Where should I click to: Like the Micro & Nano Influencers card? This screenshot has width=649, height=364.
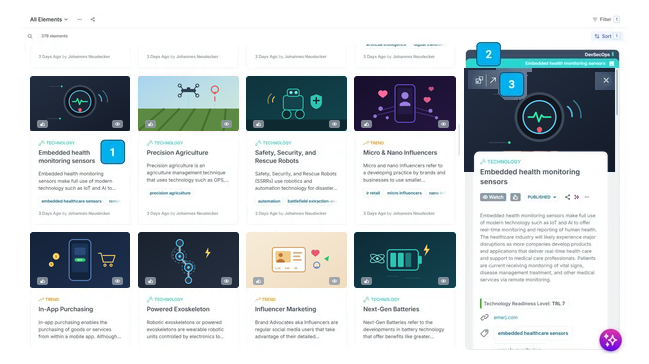(366, 124)
